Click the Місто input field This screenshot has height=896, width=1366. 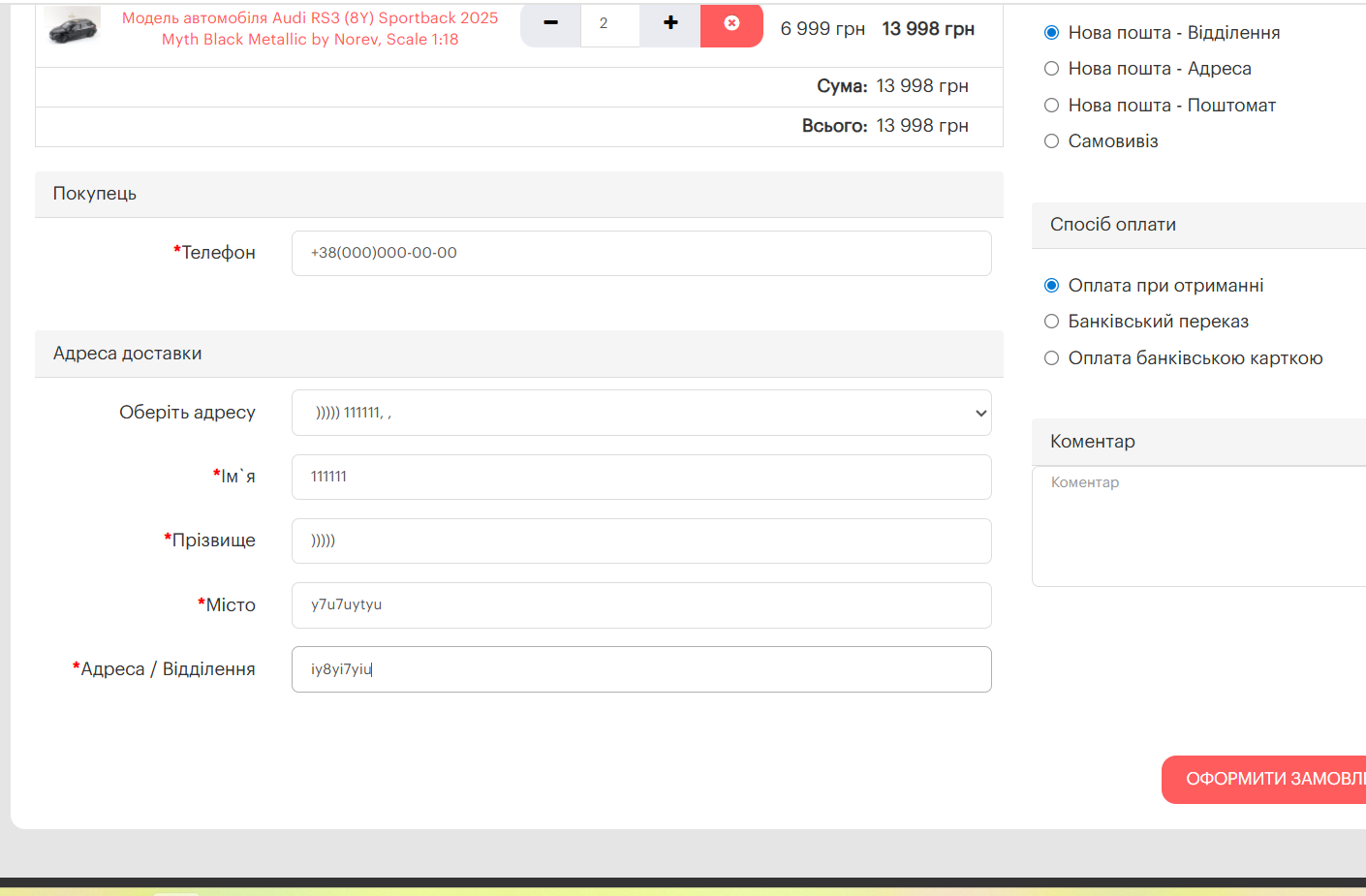click(x=641, y=604)
